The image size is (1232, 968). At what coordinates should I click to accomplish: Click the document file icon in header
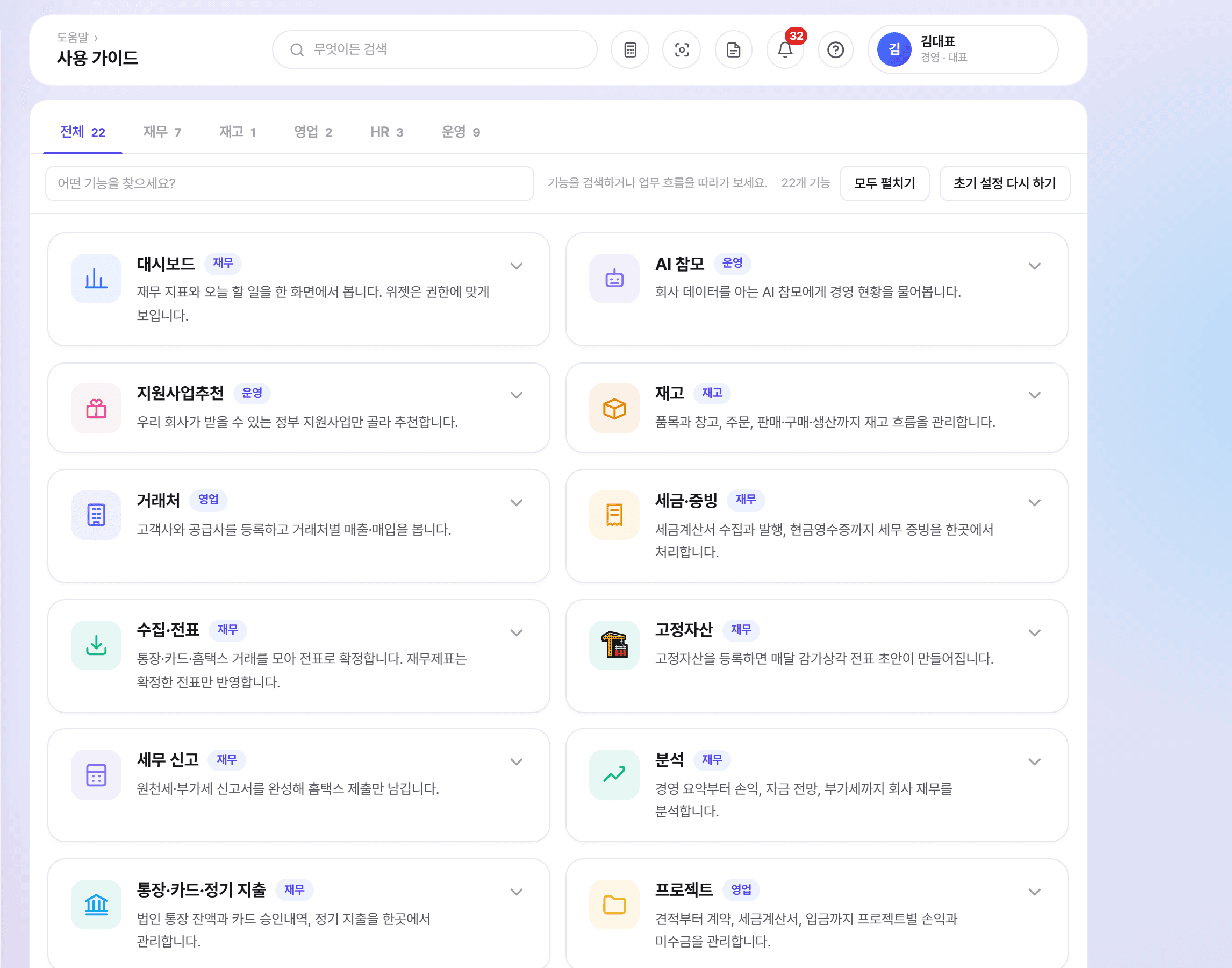734,50
